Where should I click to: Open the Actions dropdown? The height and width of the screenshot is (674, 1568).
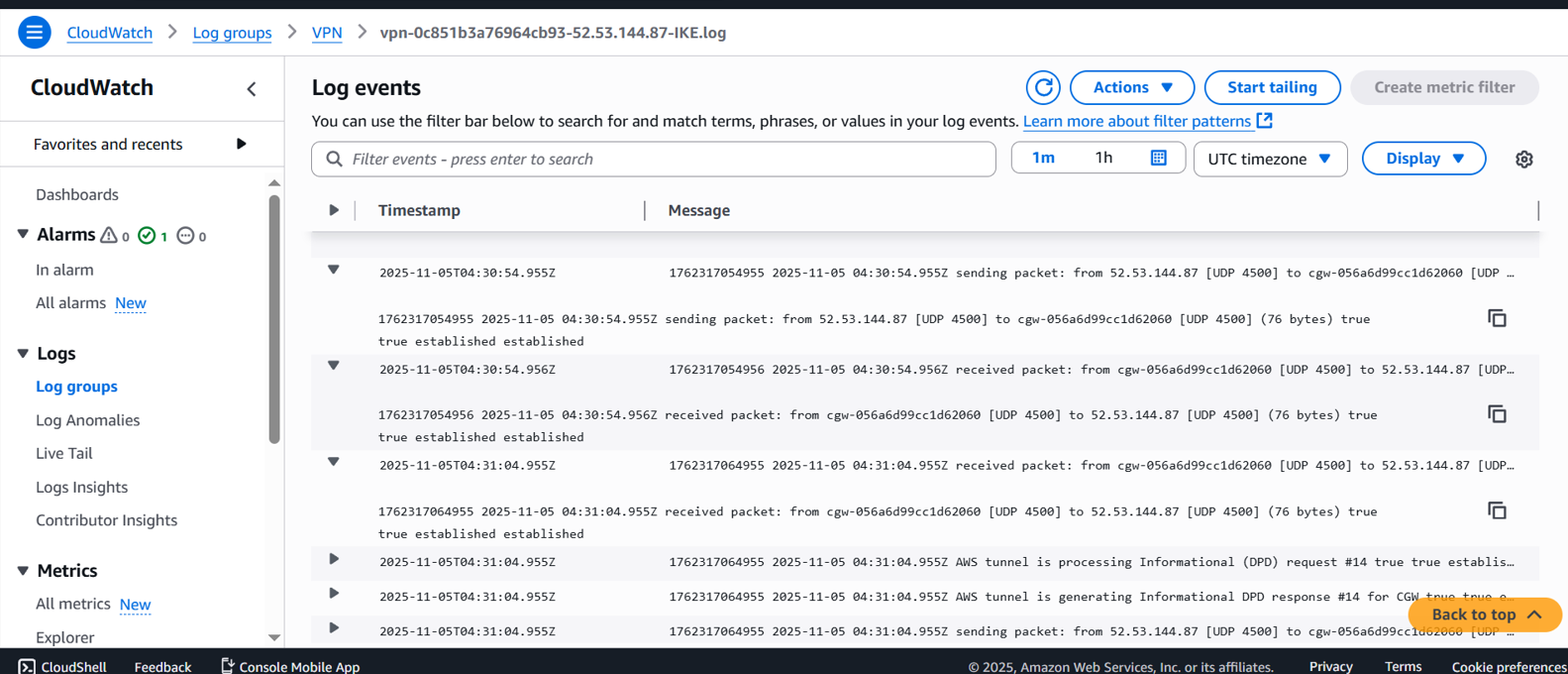[1132, 87]
